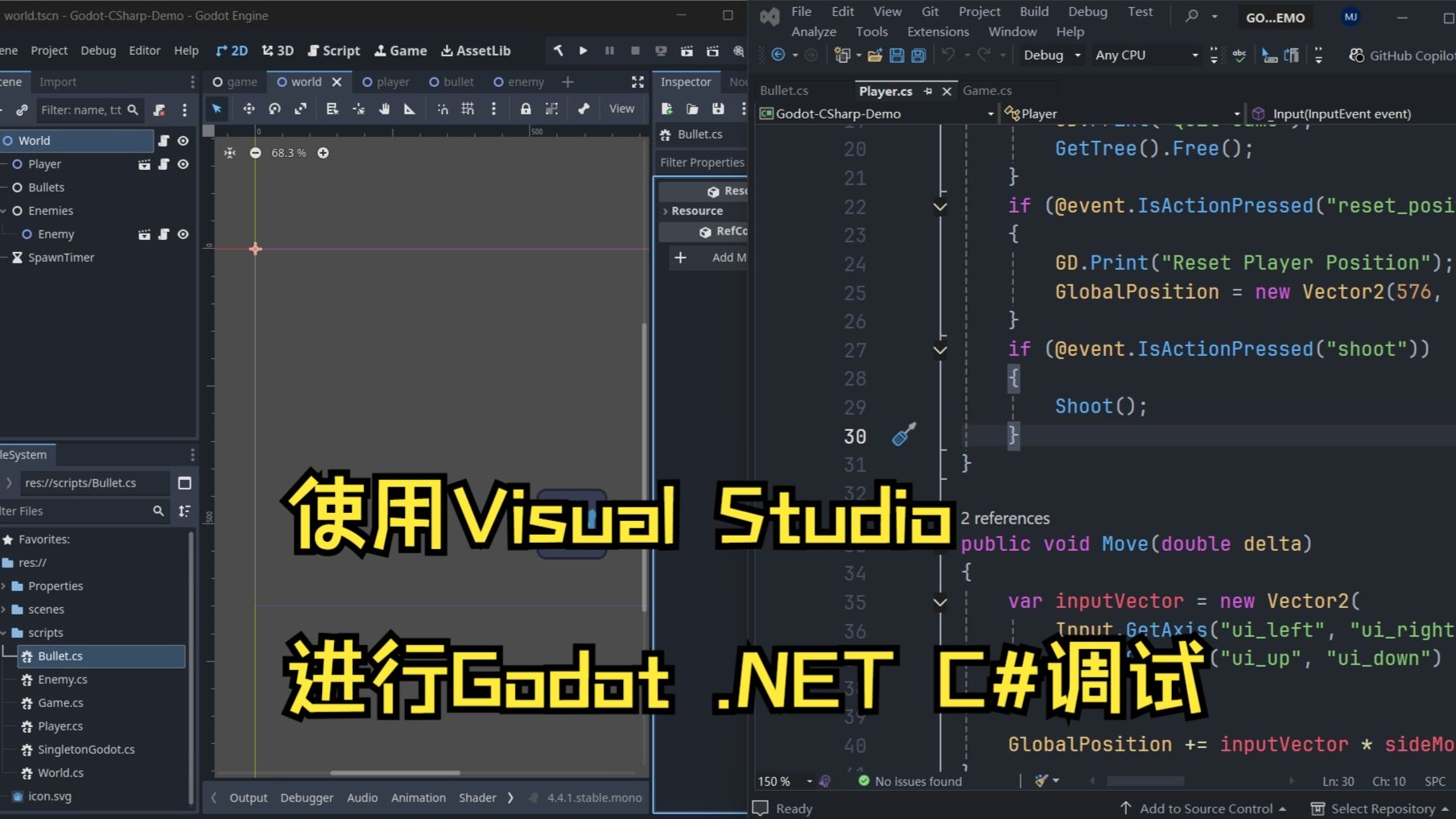
Task: Switch to the player scene tab
Action: tap(386, 82)
